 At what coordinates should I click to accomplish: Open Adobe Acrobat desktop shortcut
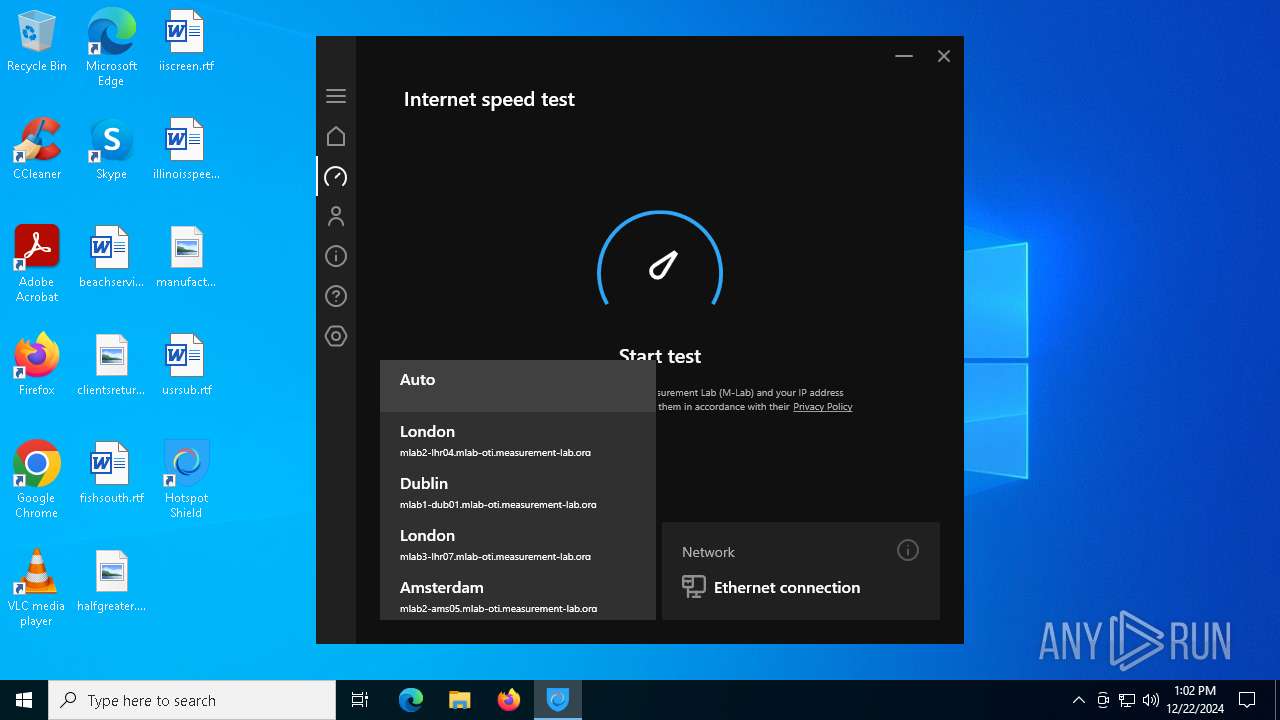[x=37, y=264]
